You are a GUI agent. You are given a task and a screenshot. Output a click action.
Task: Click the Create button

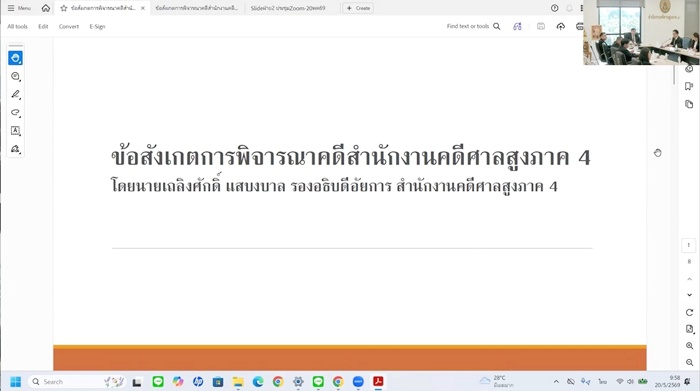pos(358,8)
